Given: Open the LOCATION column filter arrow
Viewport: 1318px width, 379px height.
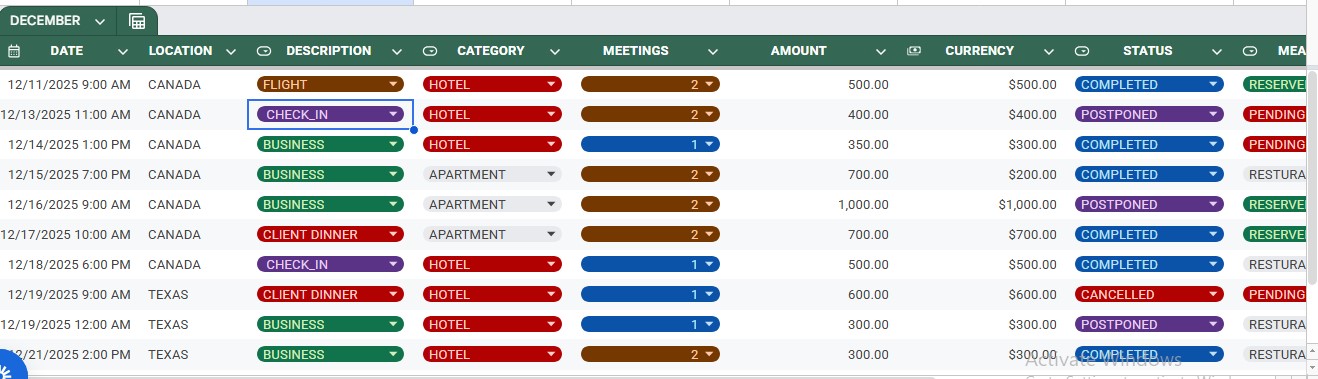Looking at the screenshot, I should pyautogui.click(x=231, y=51).
